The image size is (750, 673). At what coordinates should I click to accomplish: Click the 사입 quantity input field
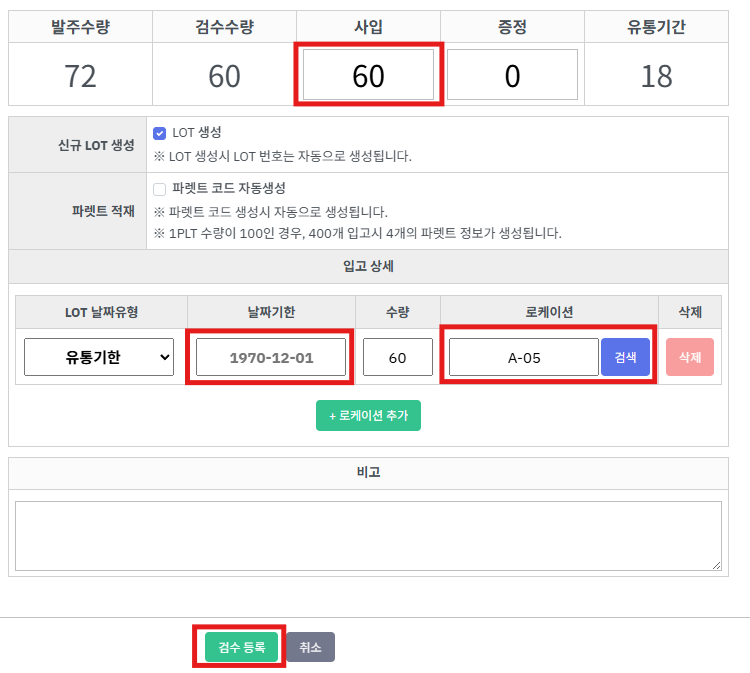coord(368,75)
